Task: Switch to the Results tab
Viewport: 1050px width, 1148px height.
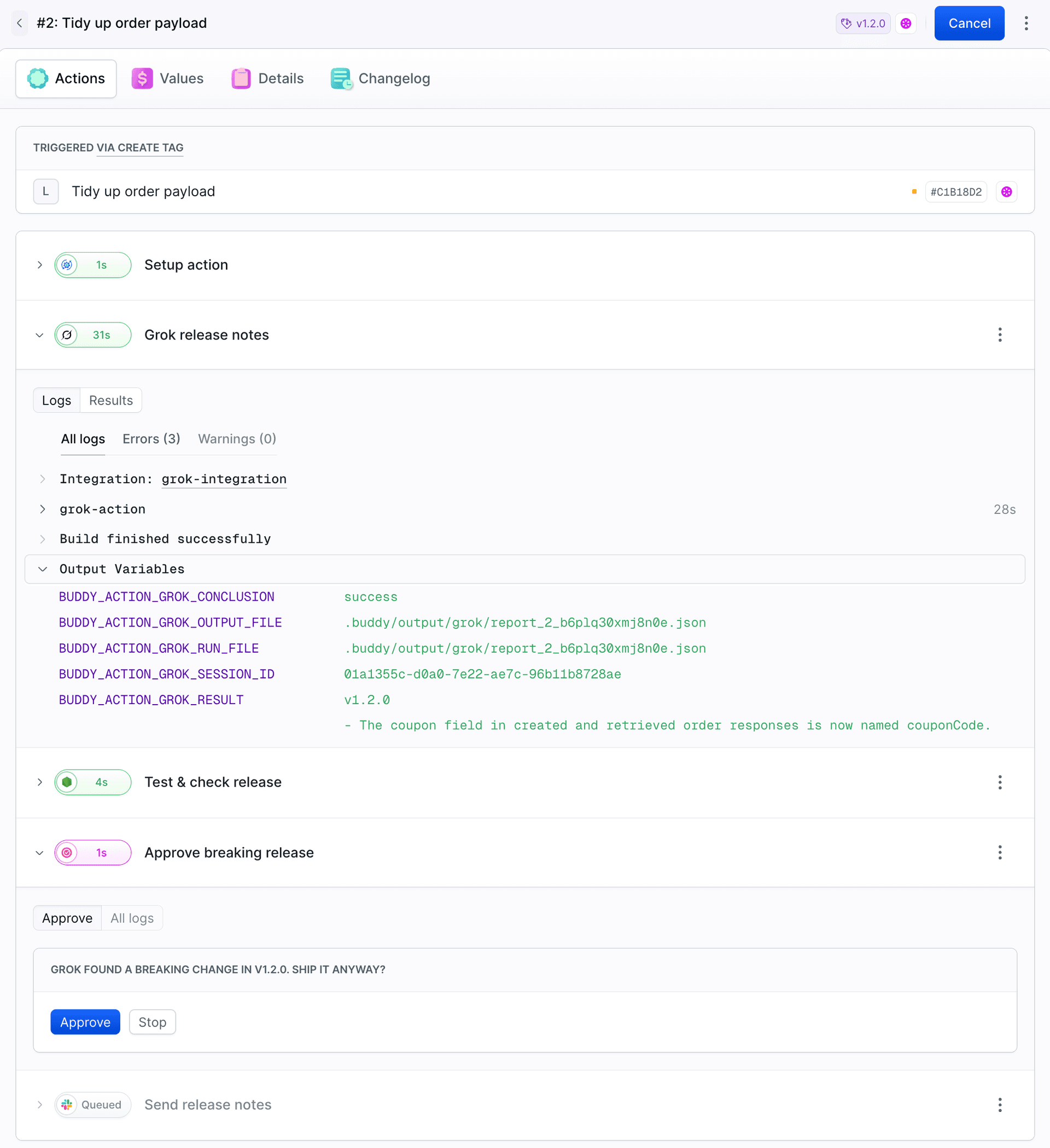Action: click(x=111, y=400)
